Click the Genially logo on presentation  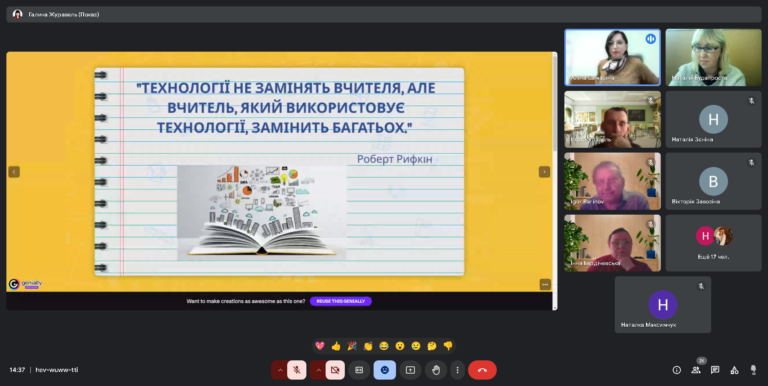click(x=25, y=284)
